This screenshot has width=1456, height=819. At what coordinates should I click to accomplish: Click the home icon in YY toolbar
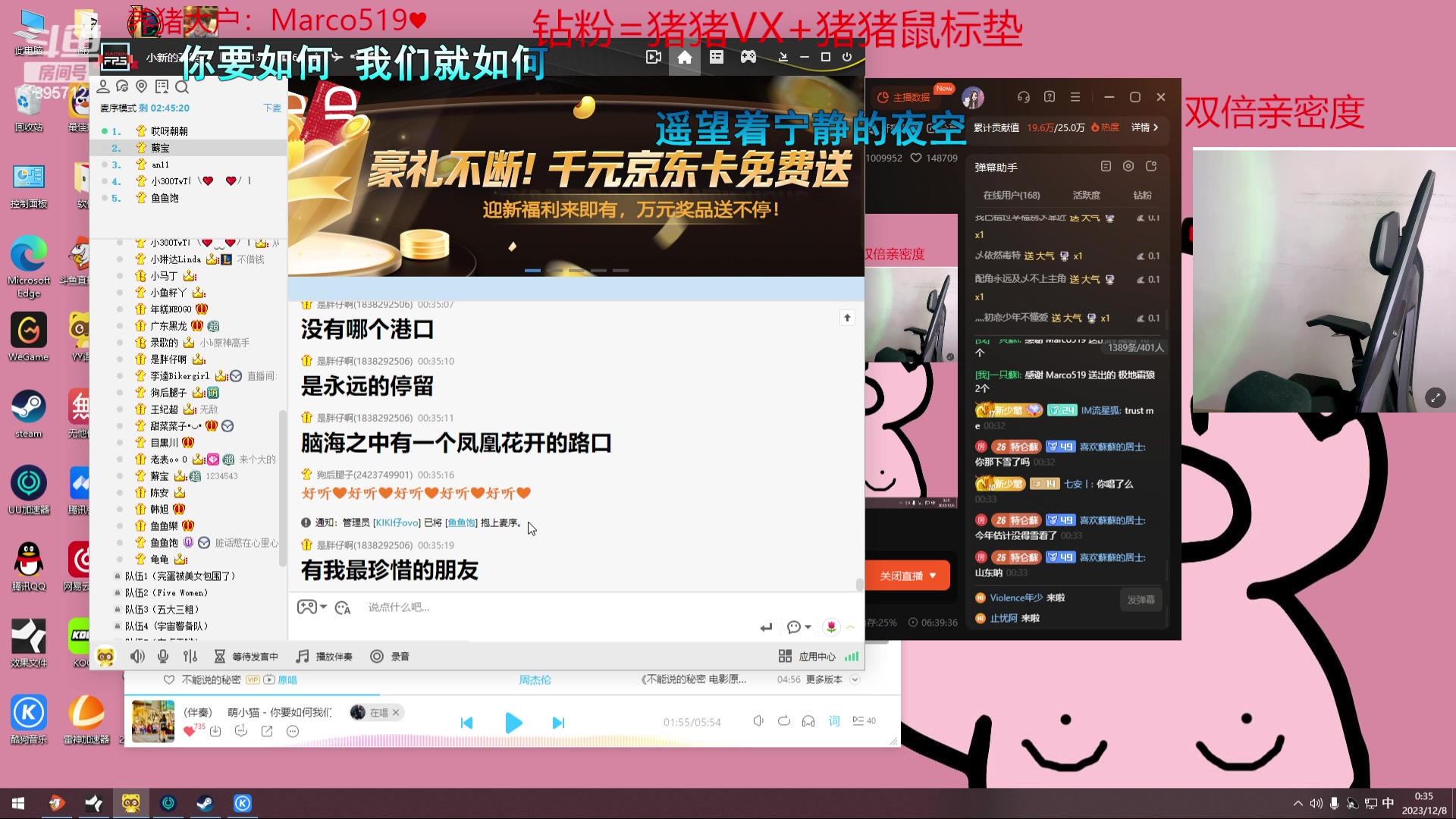(x=684, y=58)
